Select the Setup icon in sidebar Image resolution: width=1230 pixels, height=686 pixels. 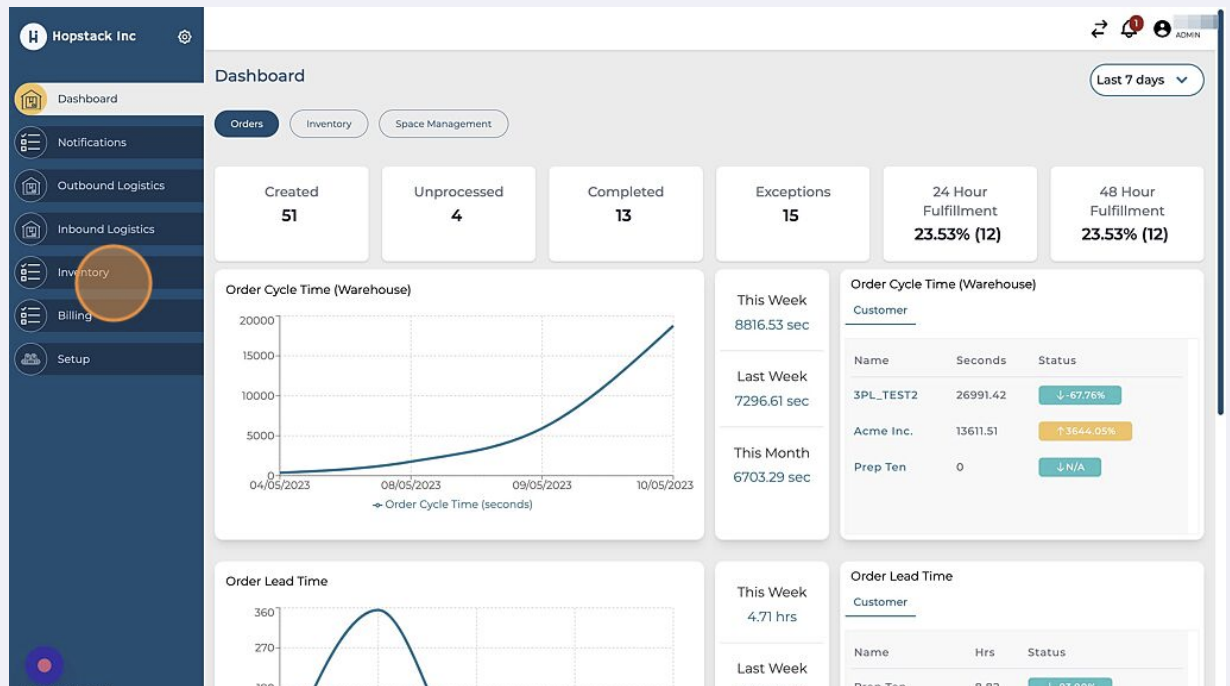click(31, 359)
